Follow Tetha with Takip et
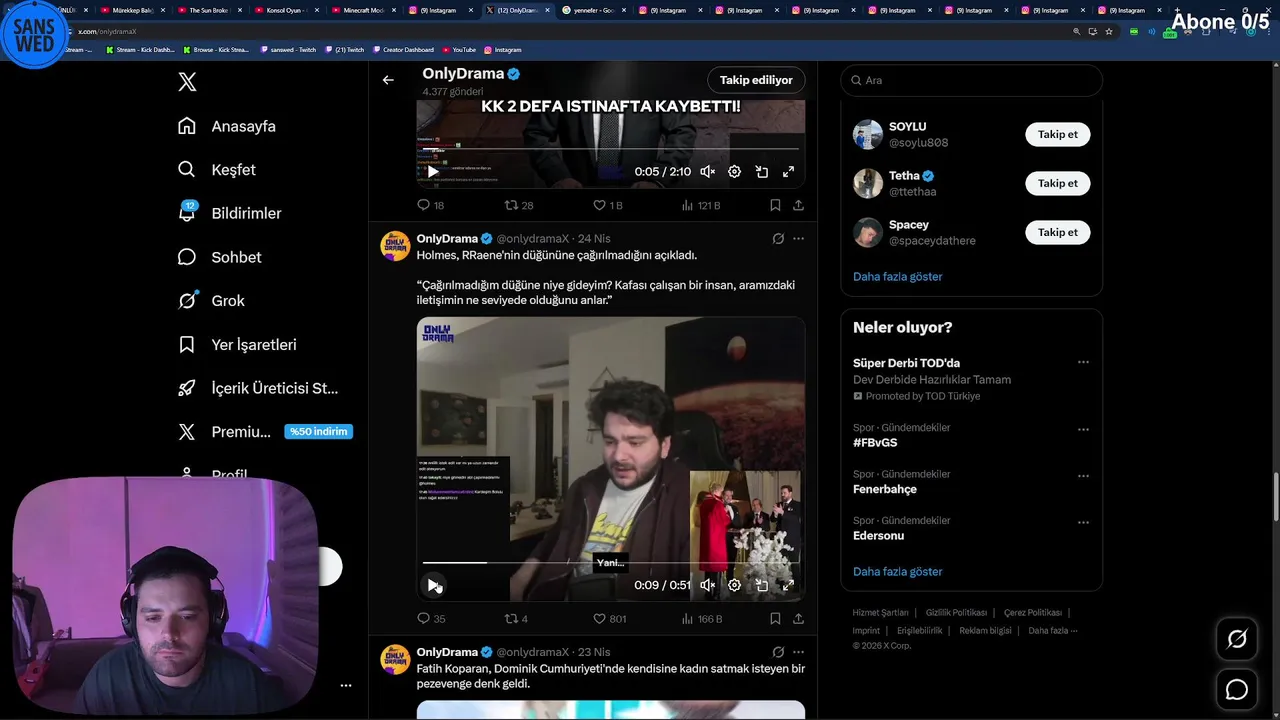The width and height of the screenshot is (1280, 720). (1057, 183)
